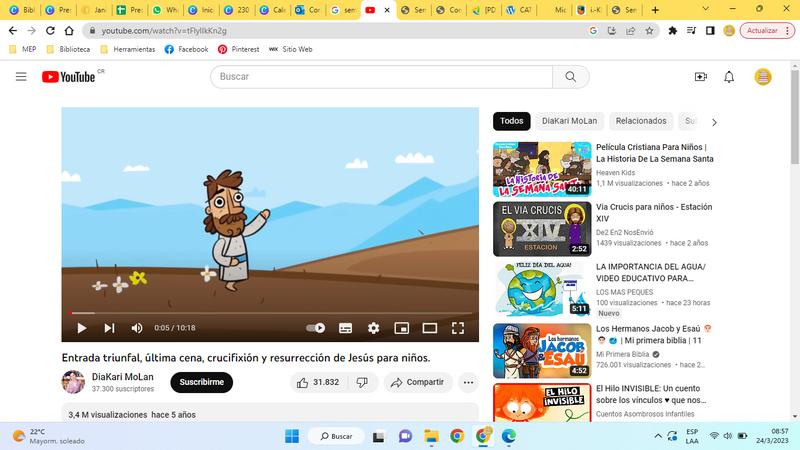Open La Importancia del Agua thumbnail
Image resolution: width=800 pixels, height=450 pixels.
point(542,289)
